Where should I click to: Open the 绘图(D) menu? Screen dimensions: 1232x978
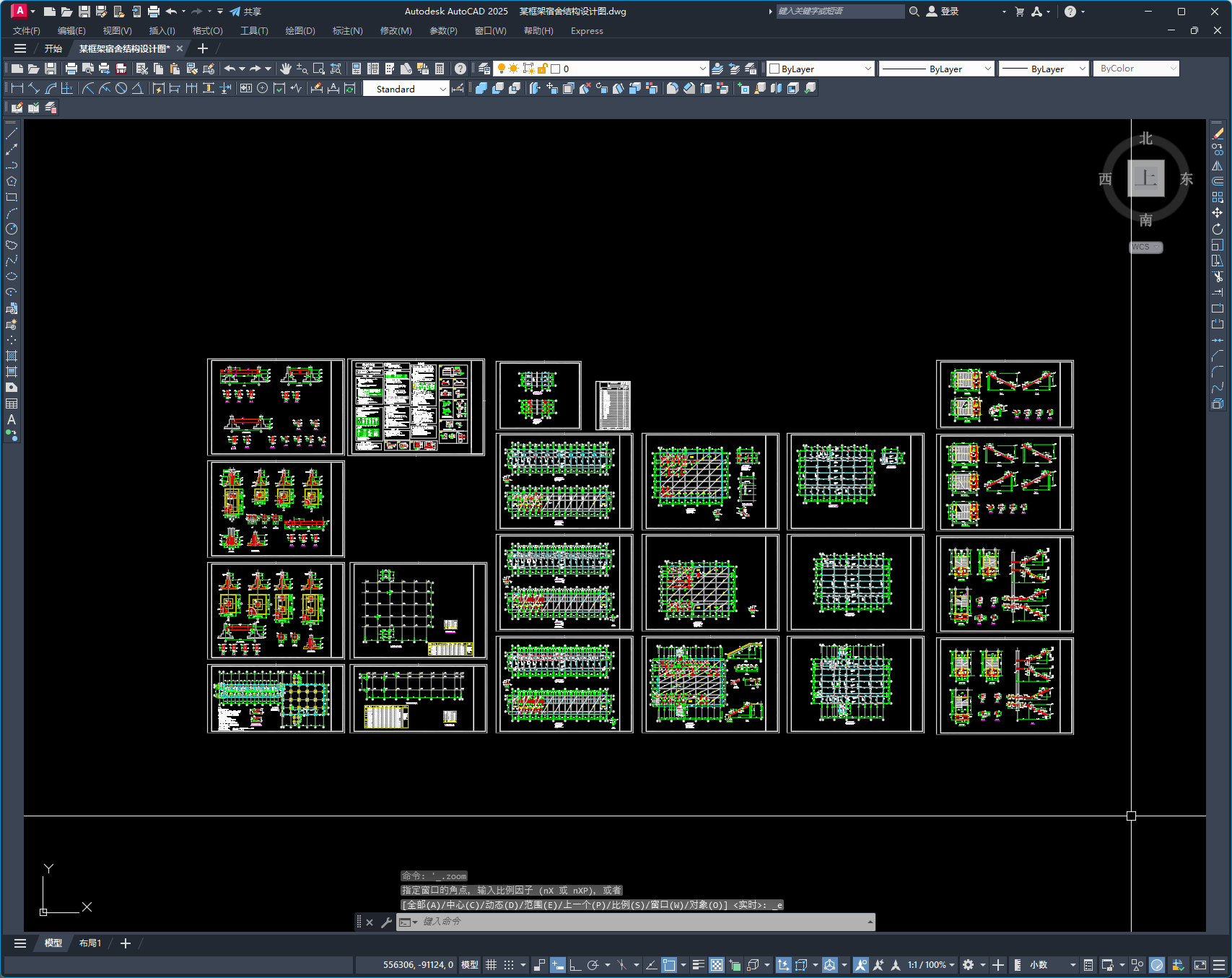tap(300, 31)
